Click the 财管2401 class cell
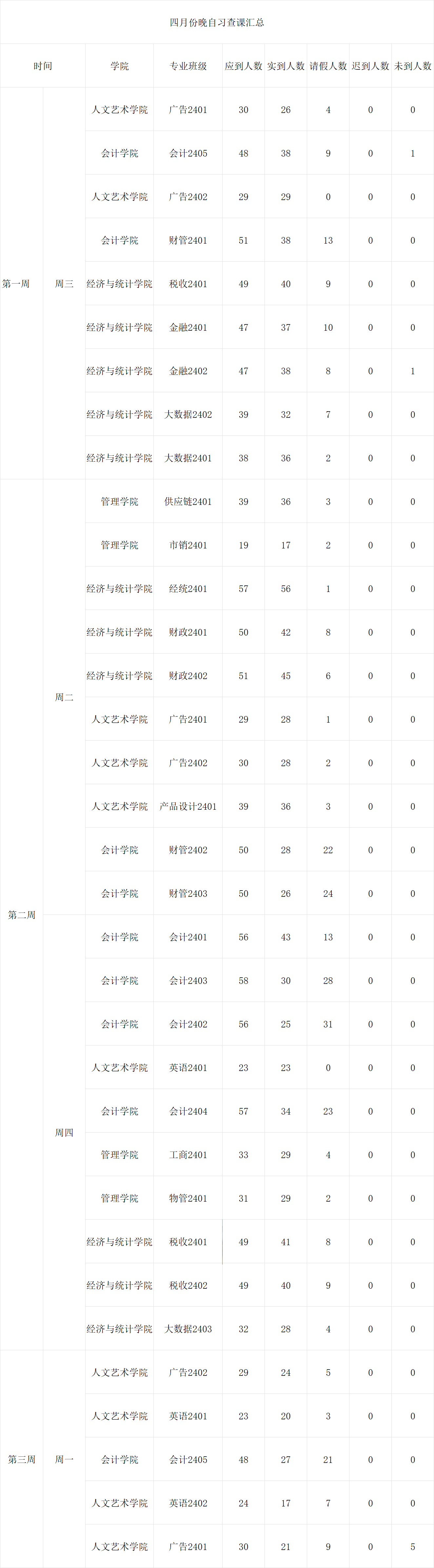Image resolution: width=434 pixels, height=1568 pixels. (x=188, y=240)
